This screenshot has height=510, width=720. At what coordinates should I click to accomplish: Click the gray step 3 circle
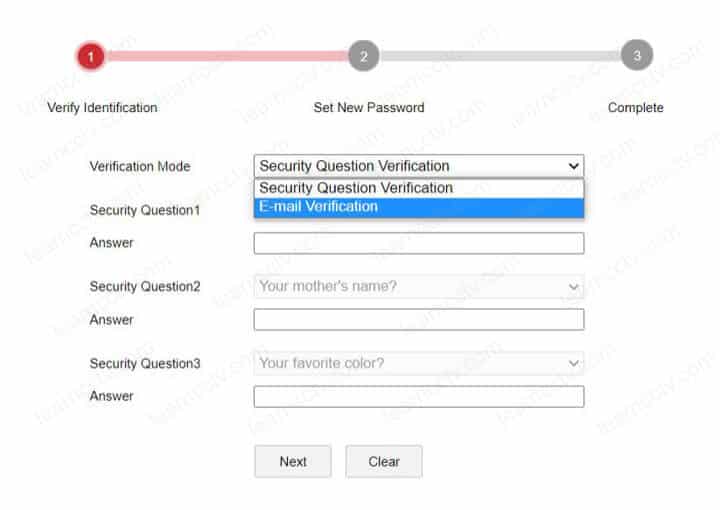(636, 56)
